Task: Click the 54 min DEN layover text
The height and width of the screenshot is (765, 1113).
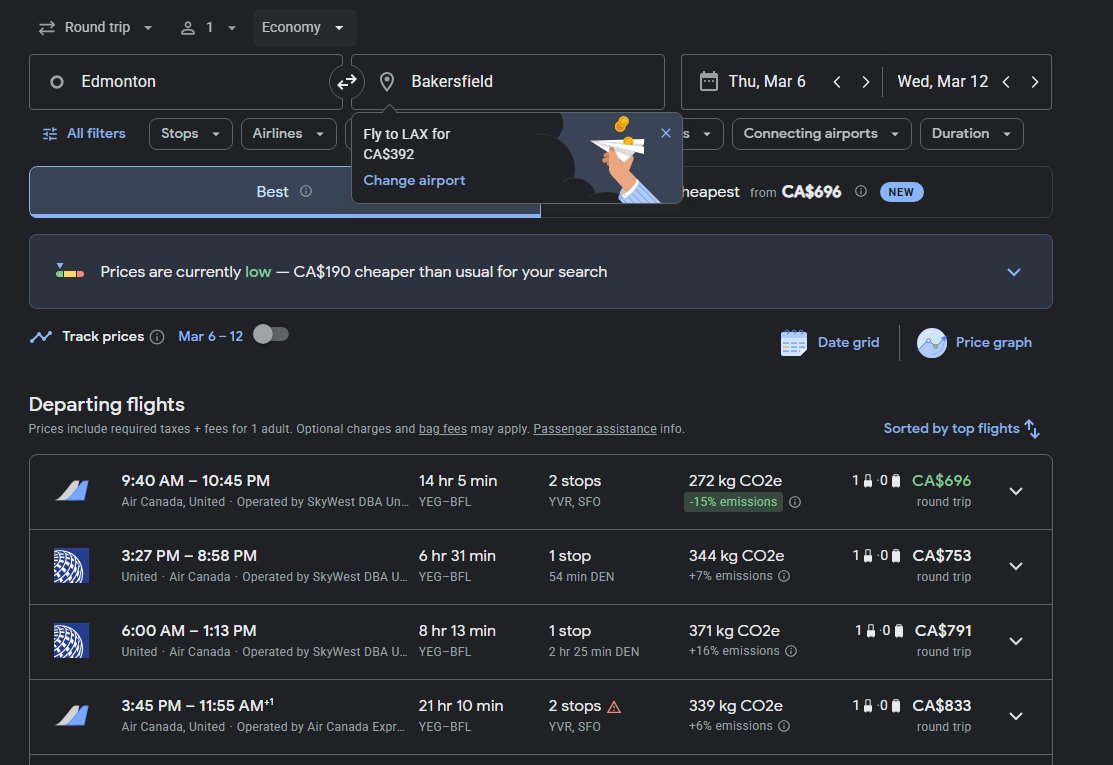Action: 581,577
